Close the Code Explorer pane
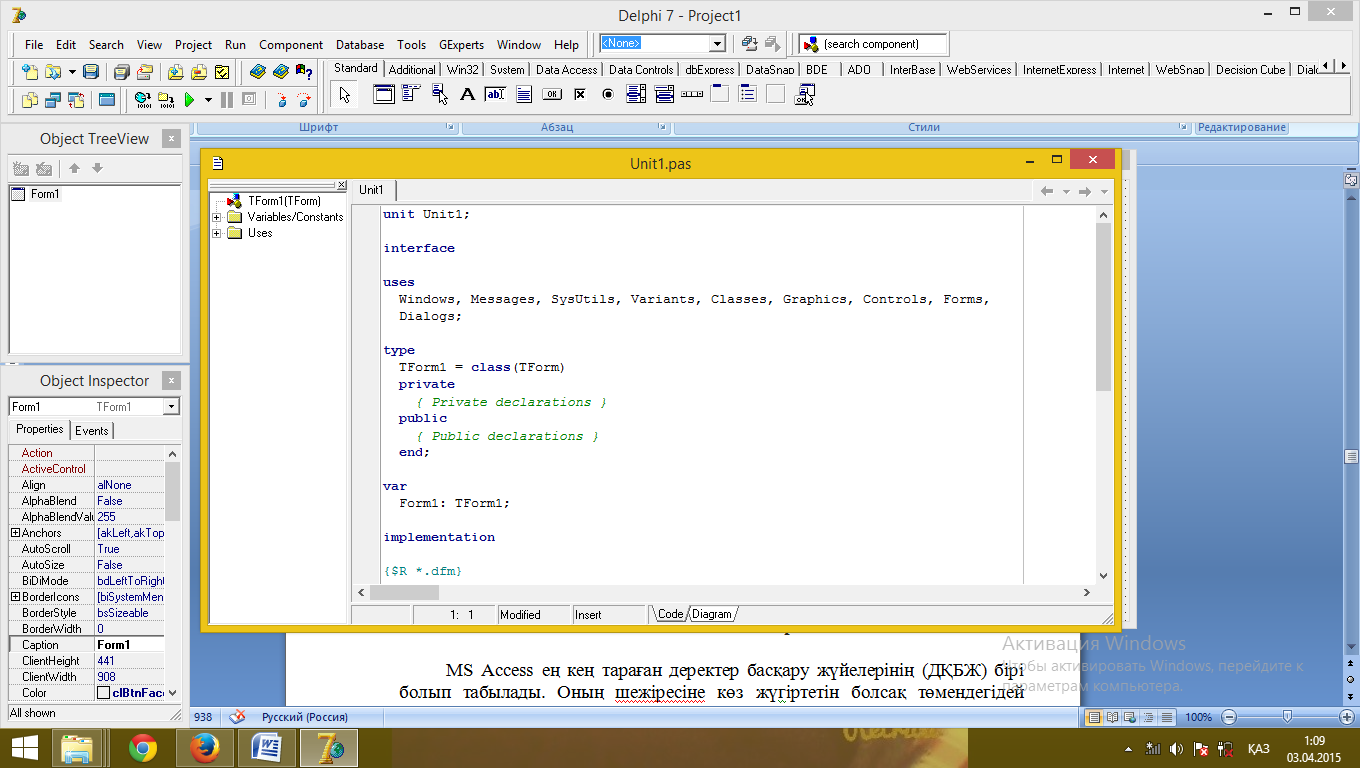Image resolution: width=1360 pixels, height=768 pixels. click(341, 186)
